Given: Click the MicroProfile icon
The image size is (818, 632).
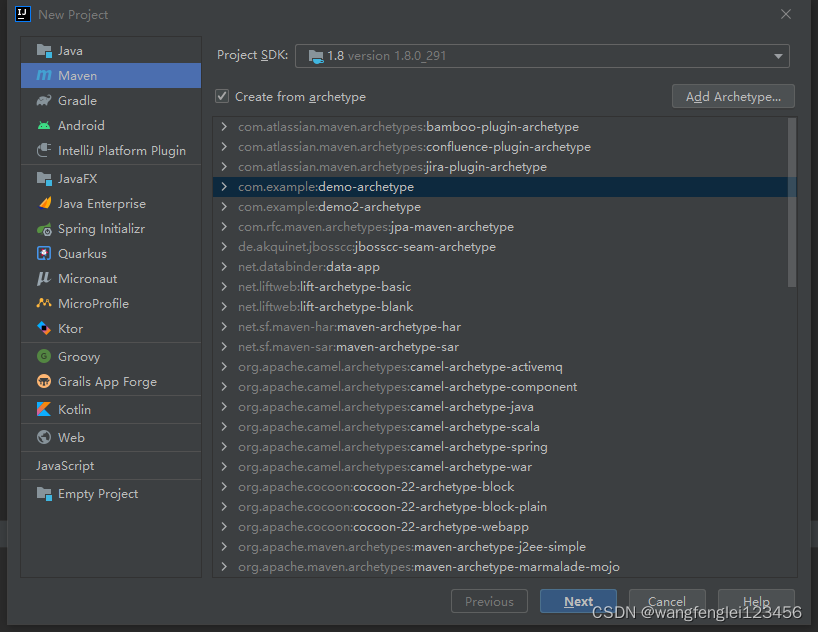Looking at the screenshot, I should [x=44, y=303].
